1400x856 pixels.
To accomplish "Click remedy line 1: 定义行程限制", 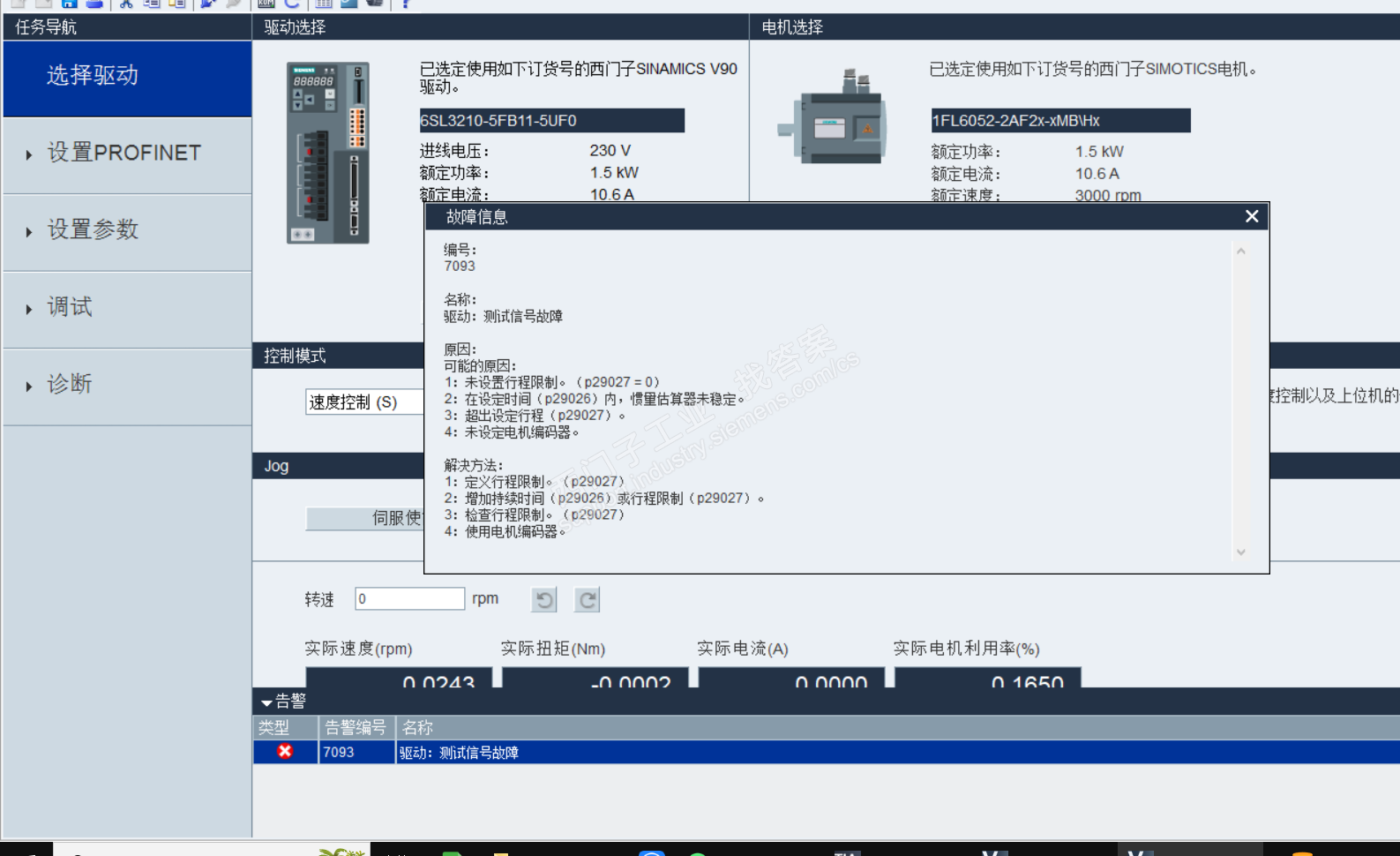I will (x=535, y=482).
